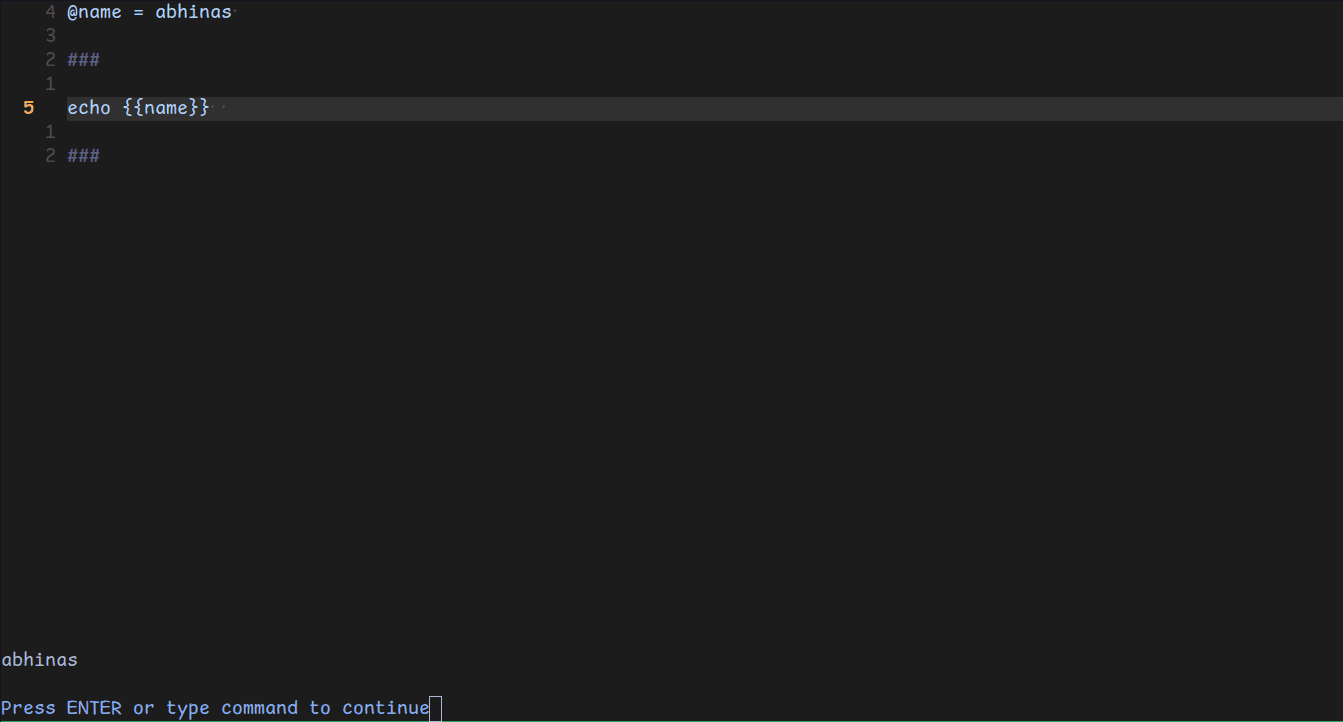Screen dimensions: 1343x722
Task: Click relative line number 2 beside the upper ###
Action: pyautogui.click(x=50, y=60)
